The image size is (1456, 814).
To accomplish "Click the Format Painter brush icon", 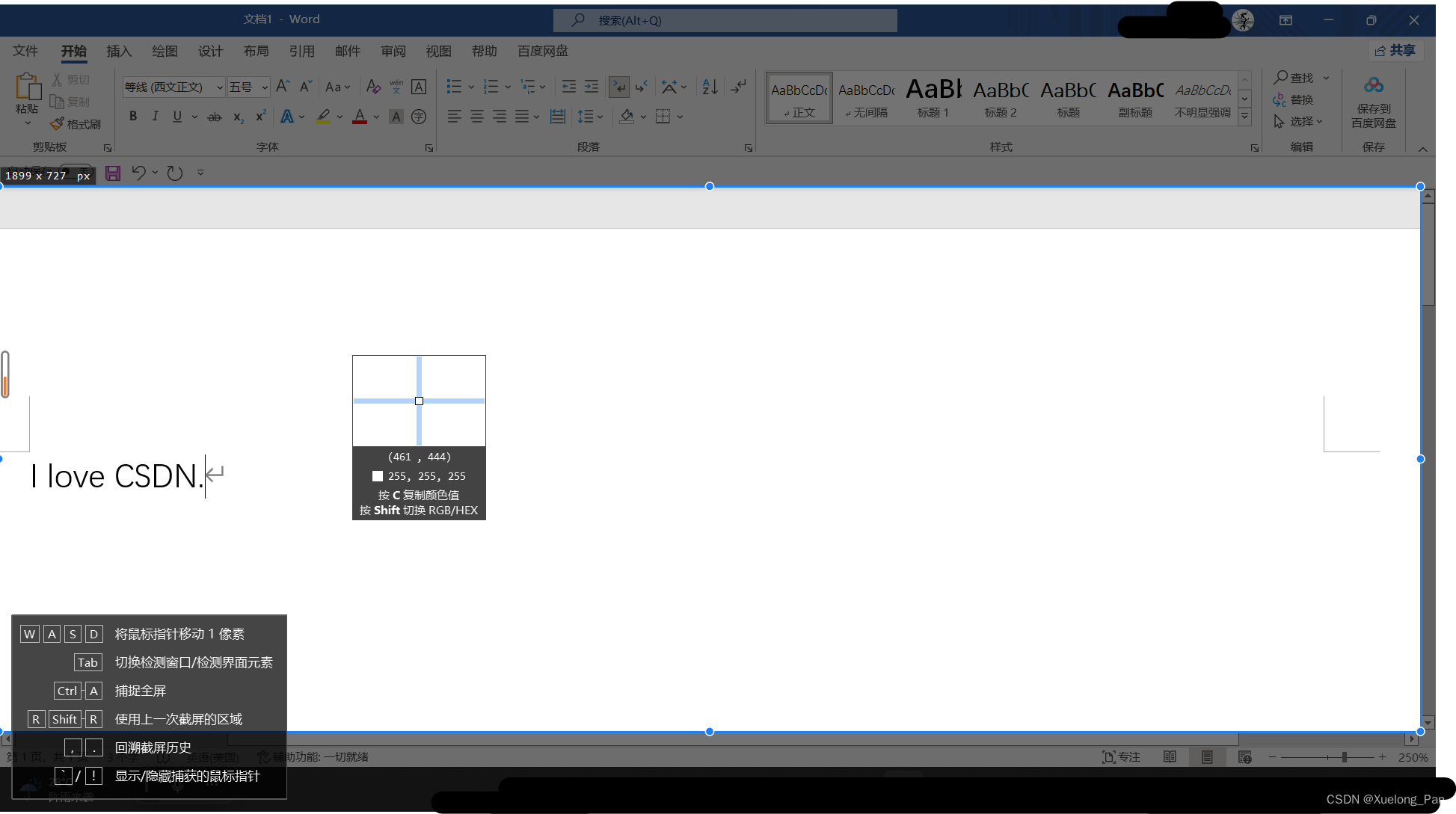I will coord(57,123).
